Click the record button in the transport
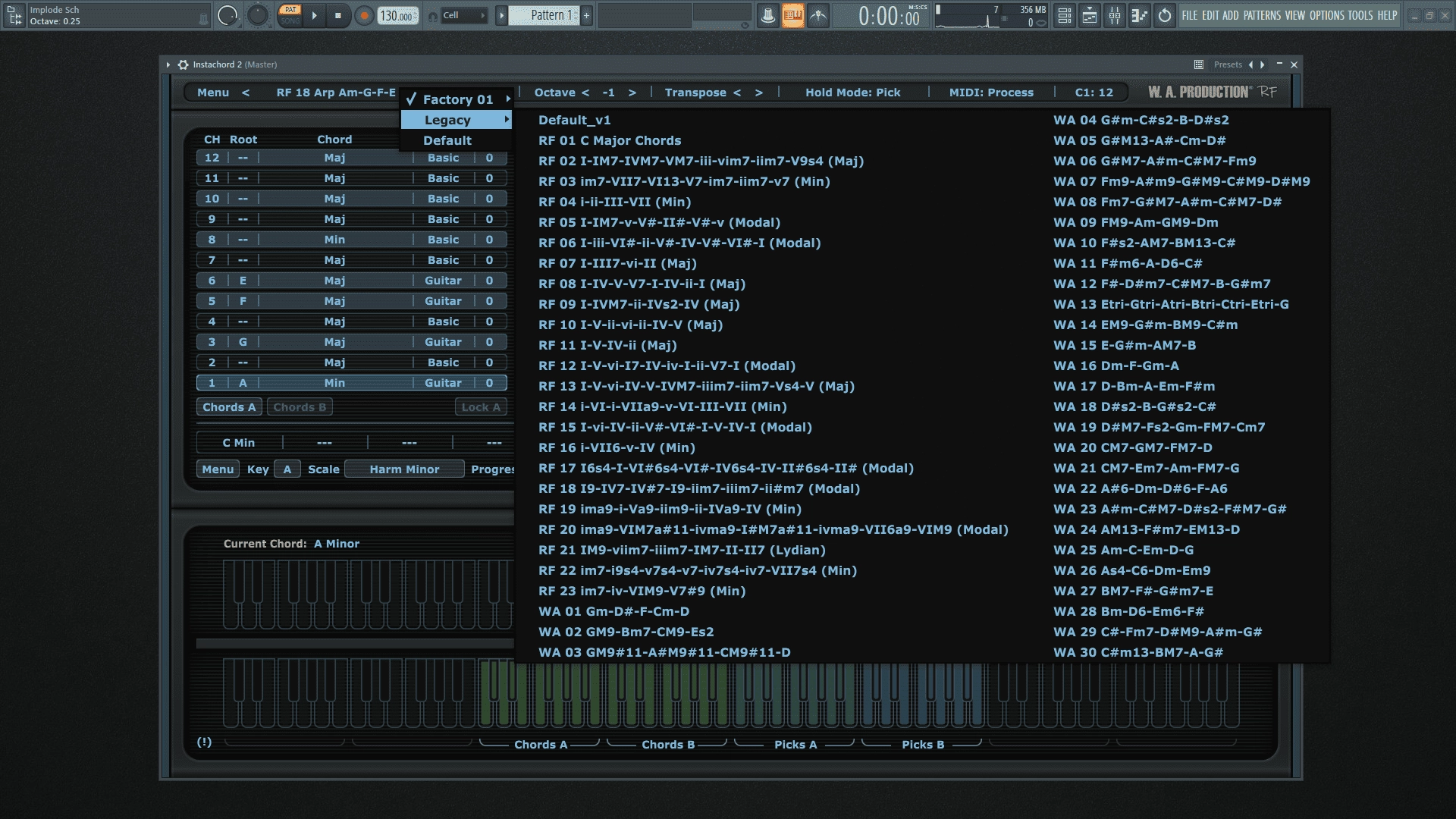This screenshot has height=819, width=1456. pos(364,15)
